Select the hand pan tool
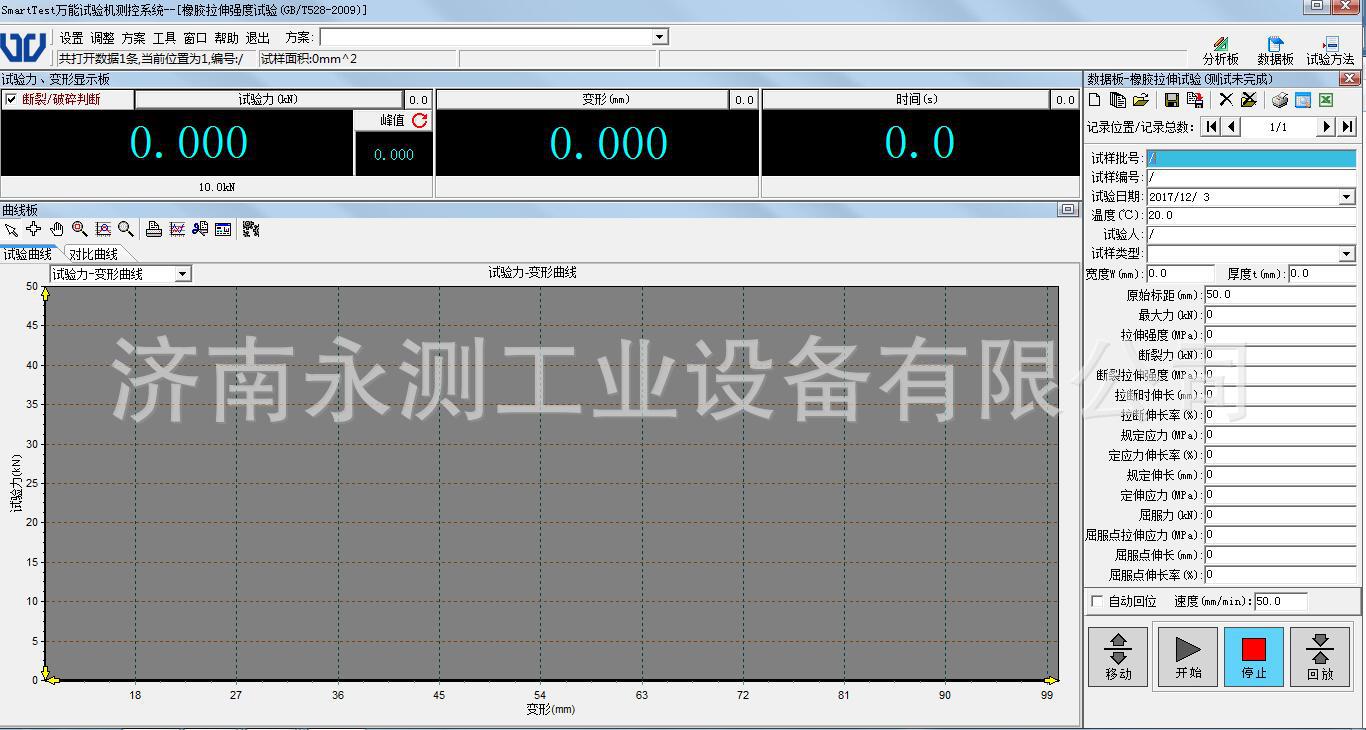The height and width of the screenshot is (730, 1366). coord(57,230)
